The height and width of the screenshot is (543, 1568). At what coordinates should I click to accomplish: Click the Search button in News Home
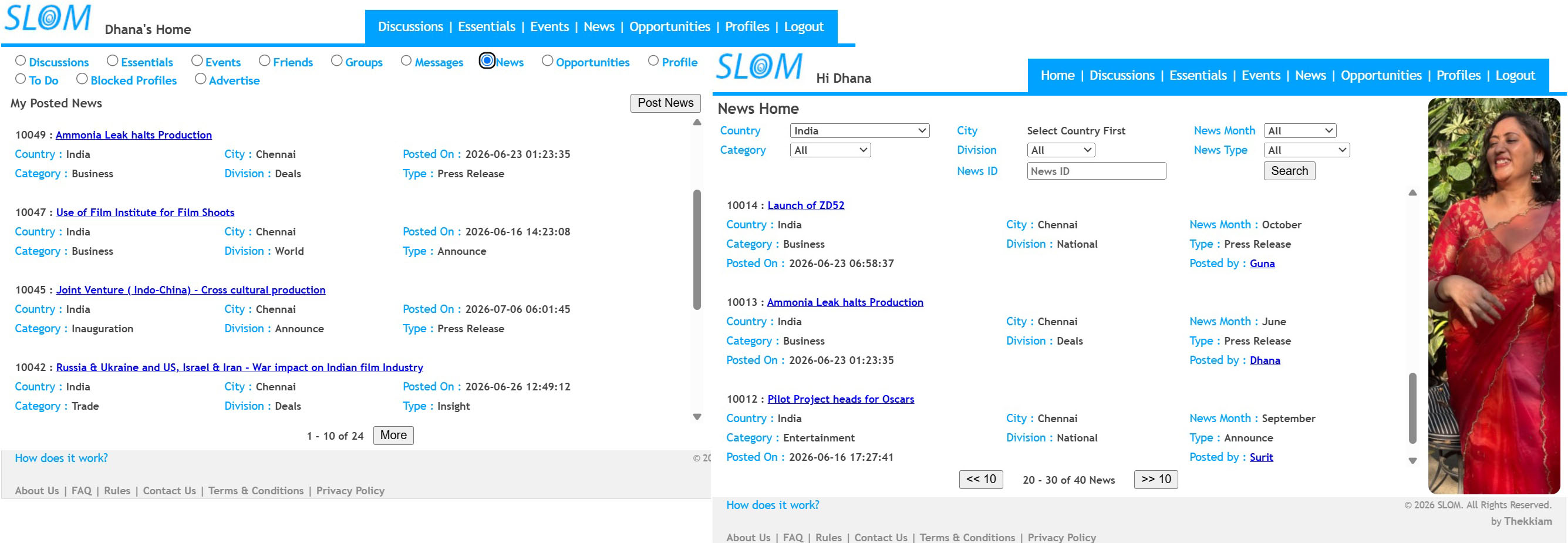(x=1289, y=171)
